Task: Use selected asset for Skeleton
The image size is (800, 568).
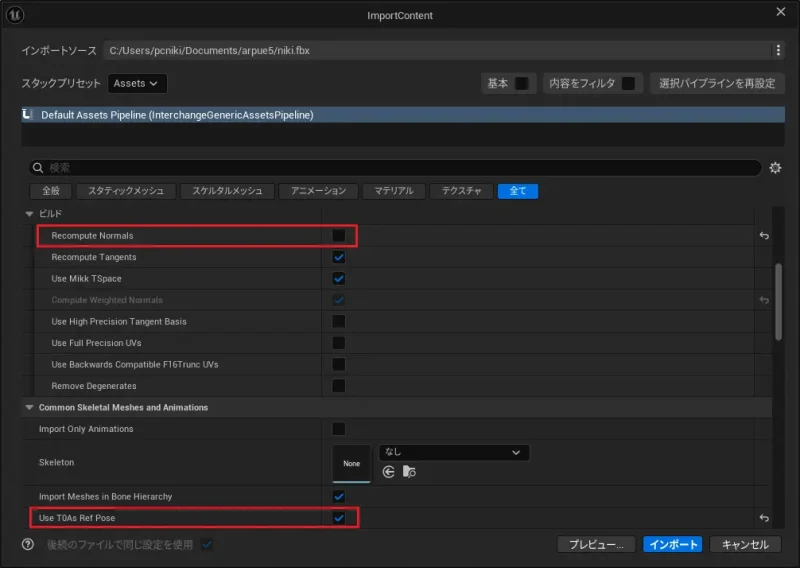Action: pos(388,472)
